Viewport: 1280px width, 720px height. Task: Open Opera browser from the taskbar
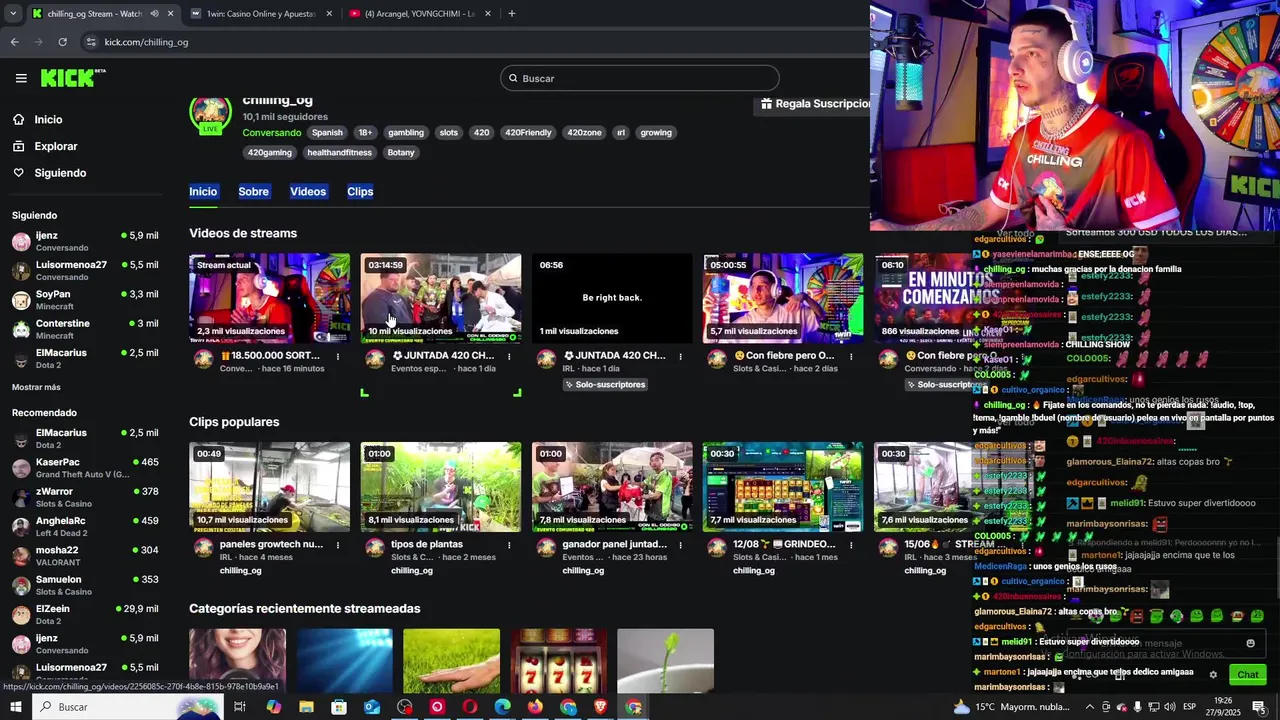[470, 707]
